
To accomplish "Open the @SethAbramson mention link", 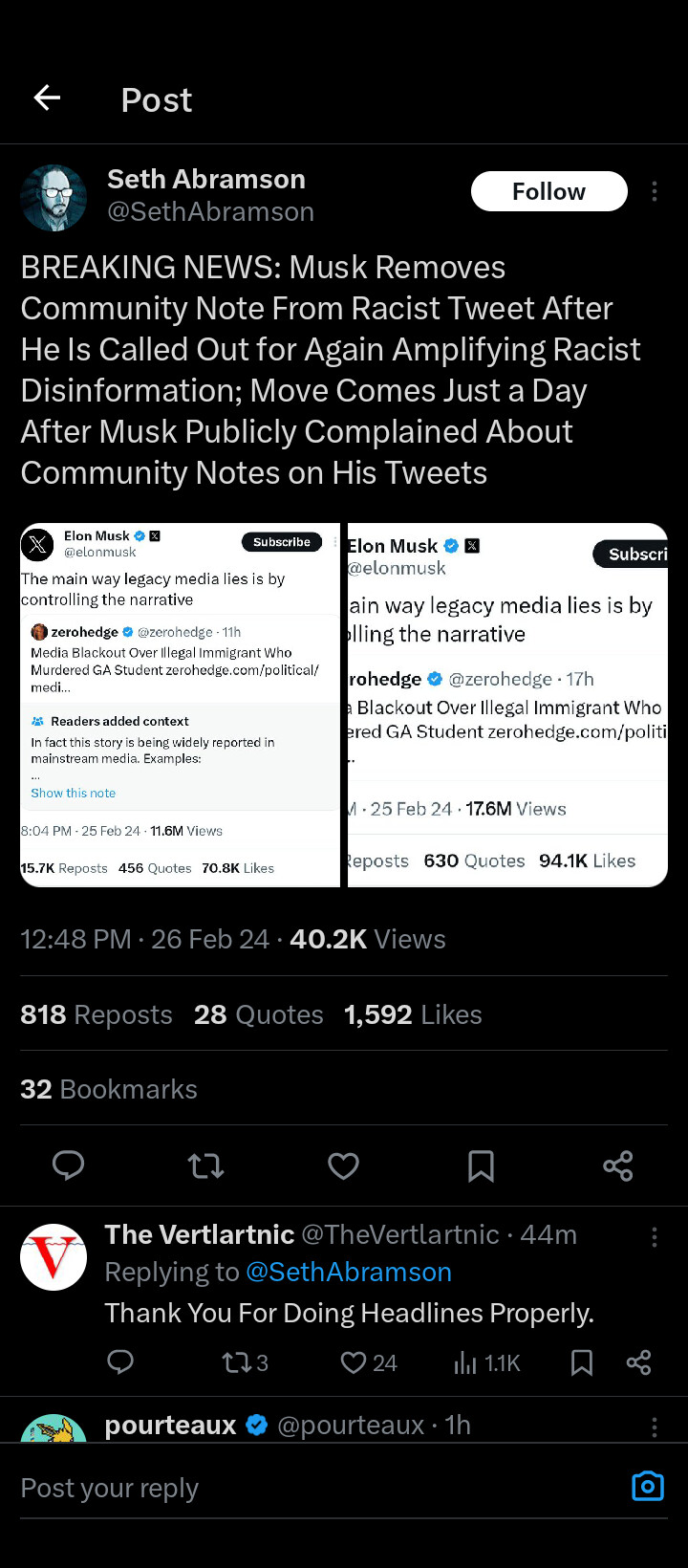I will (349, 1273).
